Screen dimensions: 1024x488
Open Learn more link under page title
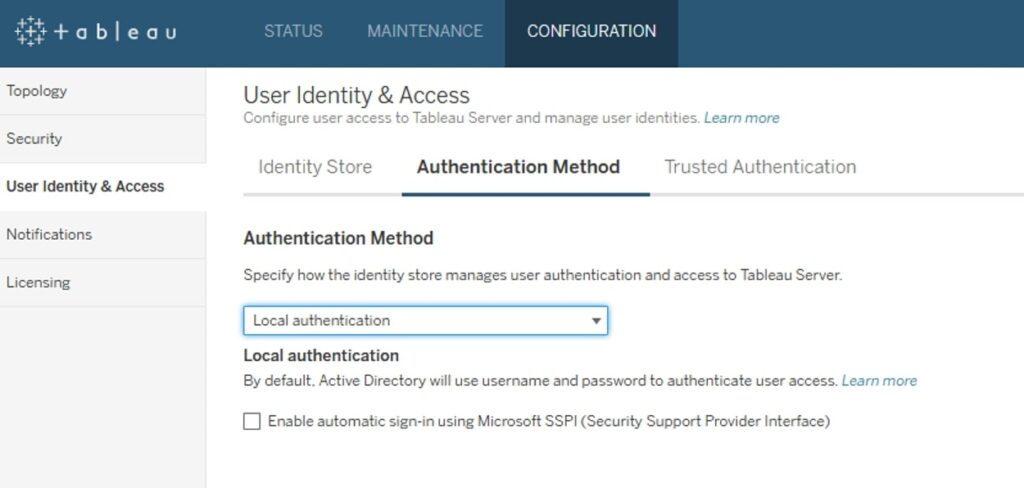click(x=741, y=118)
